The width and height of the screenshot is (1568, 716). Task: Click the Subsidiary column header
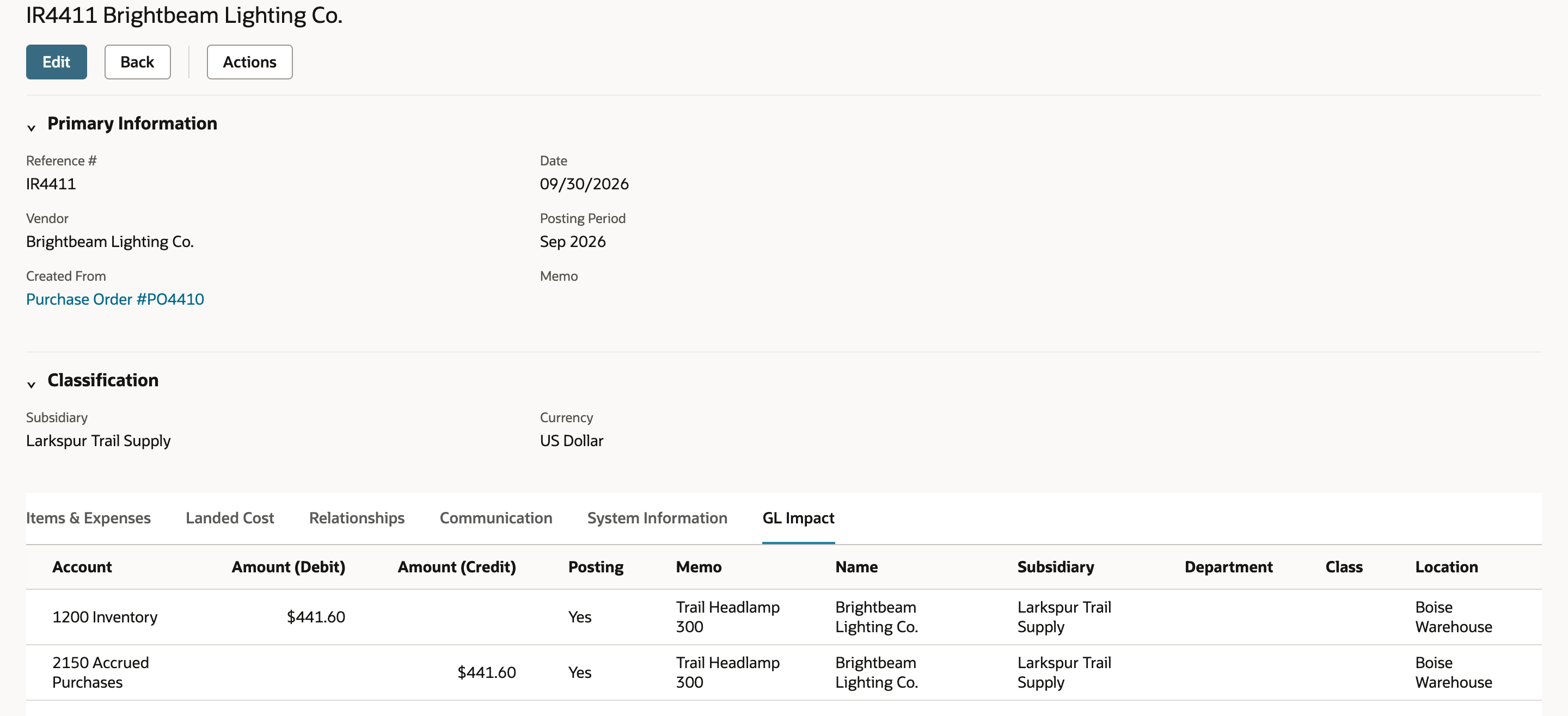[1056, 567]
